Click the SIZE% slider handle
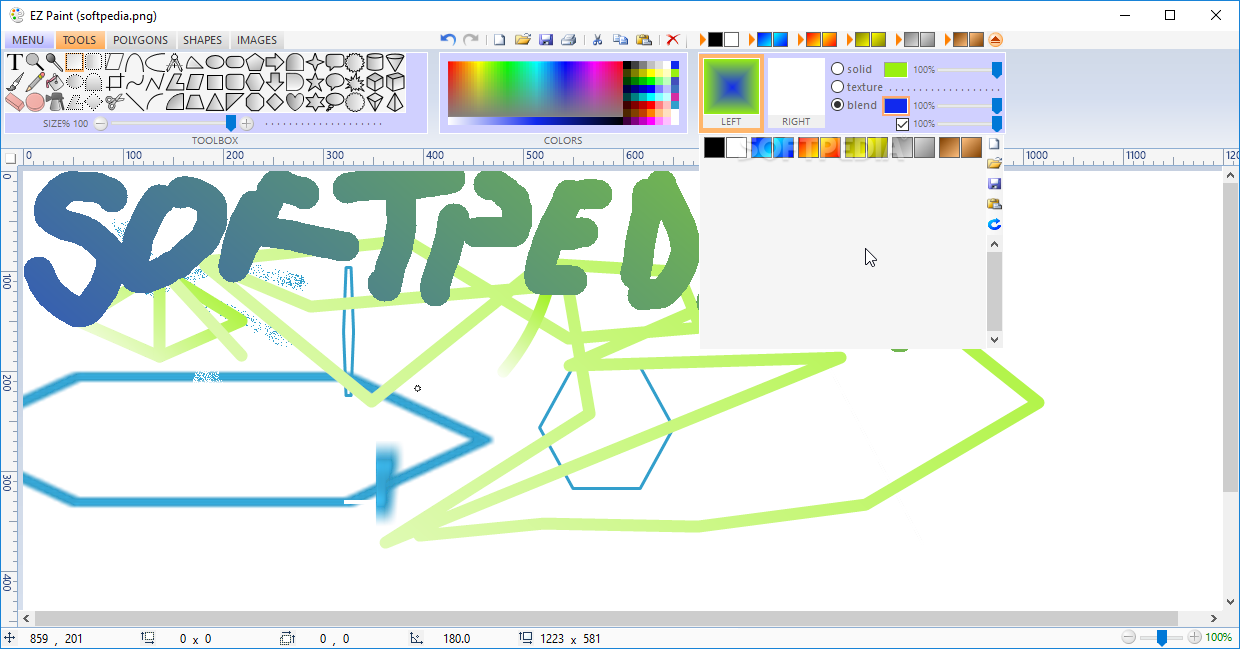This screenshot has width=1240, height=649. (x=231, y=123)
